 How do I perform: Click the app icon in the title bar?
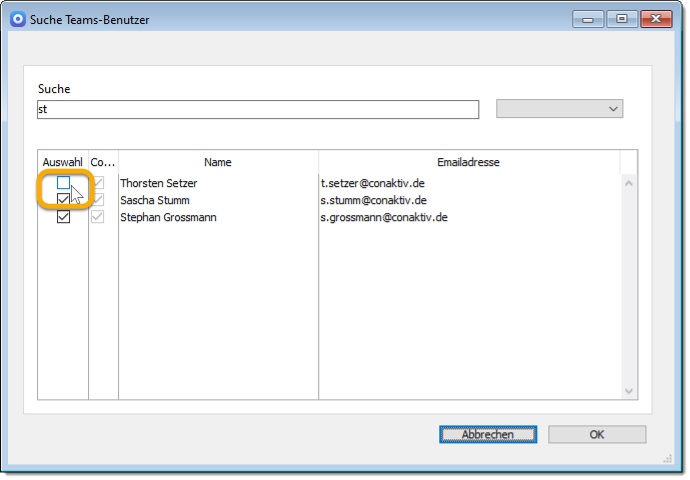point(17,19)
